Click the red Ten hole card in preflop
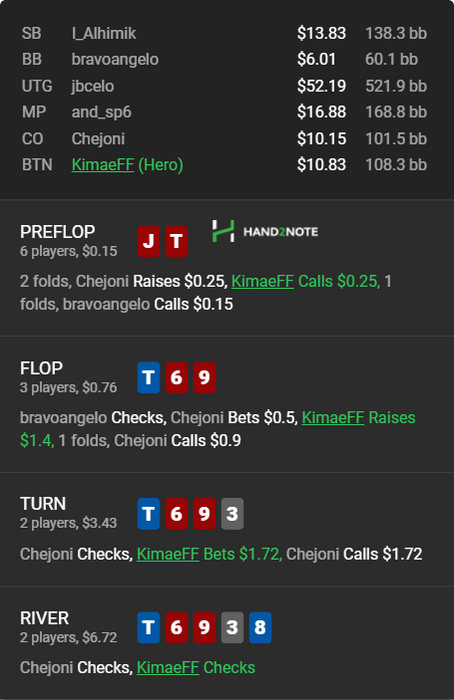 (x=176, y=241)
